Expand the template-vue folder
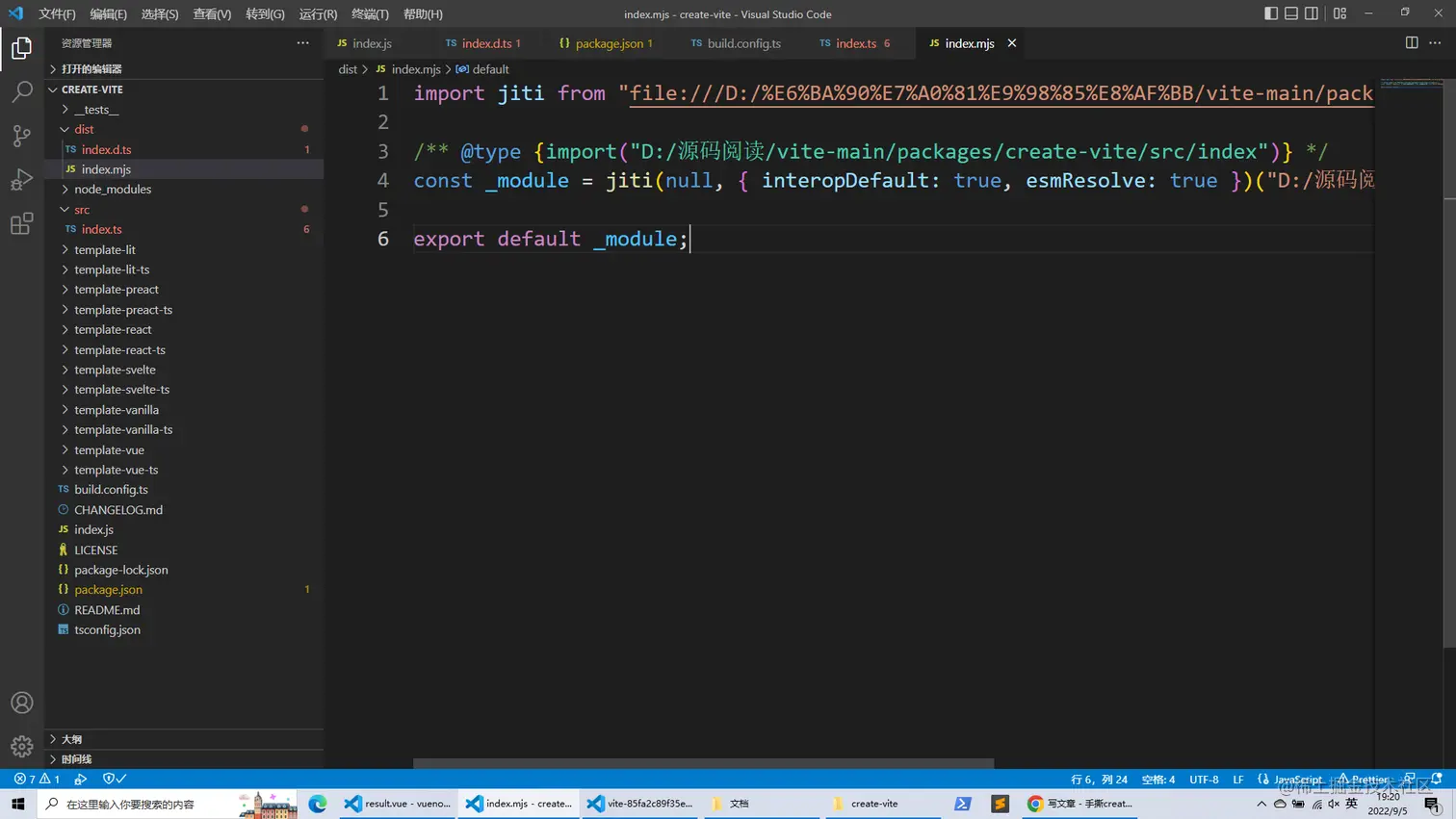 (x=109, y=450)
